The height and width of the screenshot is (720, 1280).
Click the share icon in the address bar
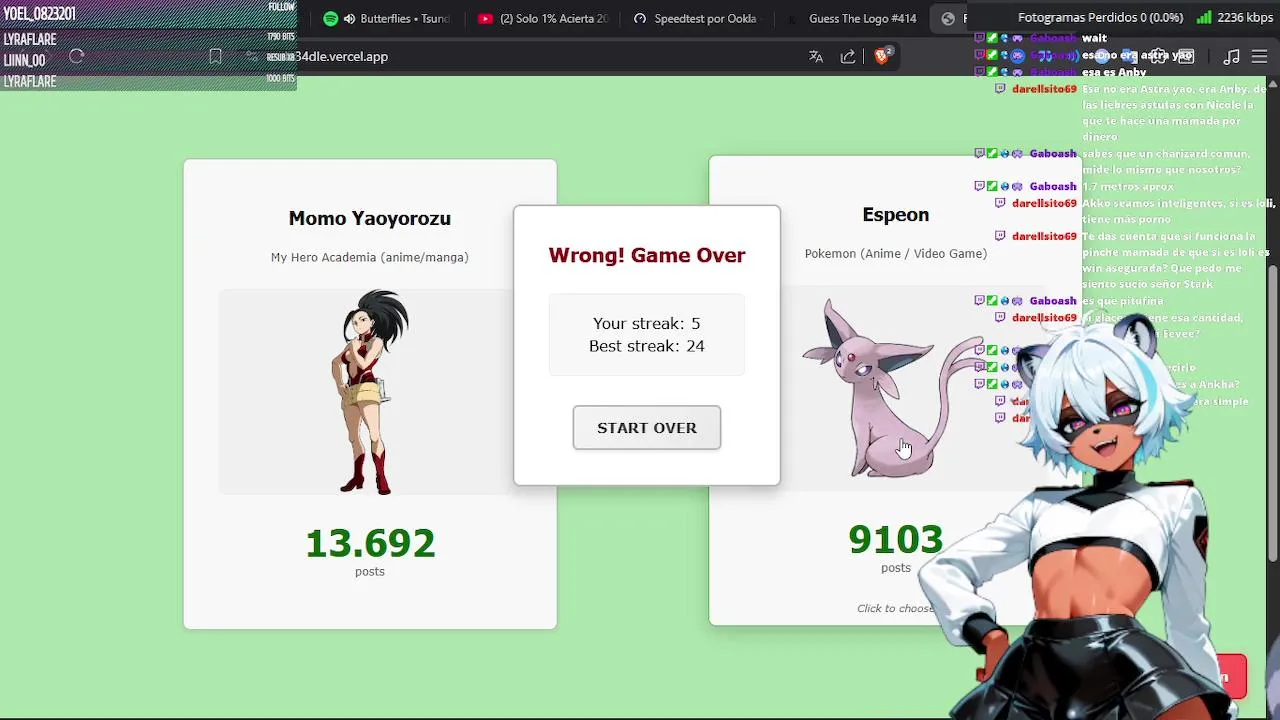click(848, 57)
